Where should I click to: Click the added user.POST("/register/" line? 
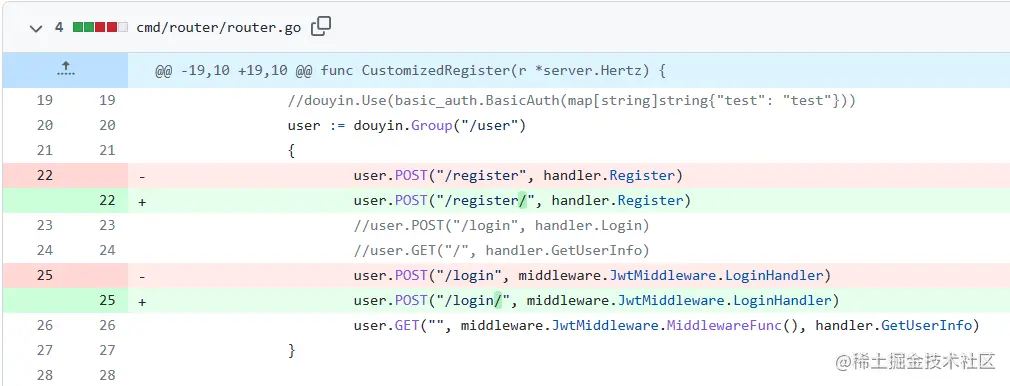point(522,201)
